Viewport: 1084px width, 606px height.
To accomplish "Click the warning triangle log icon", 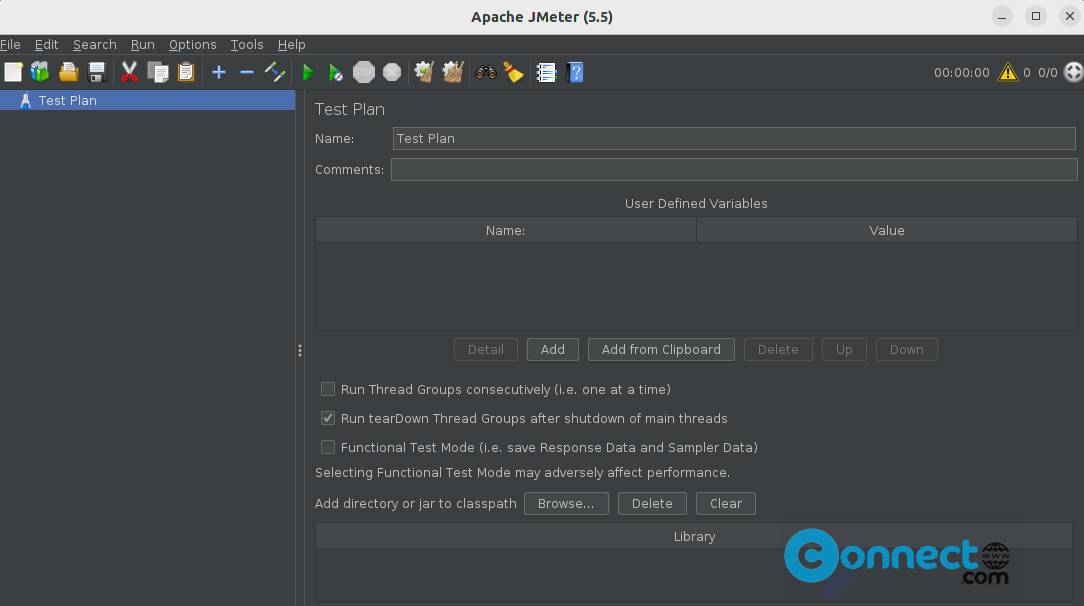I will pyautogui.click(x=1007, y=72).
